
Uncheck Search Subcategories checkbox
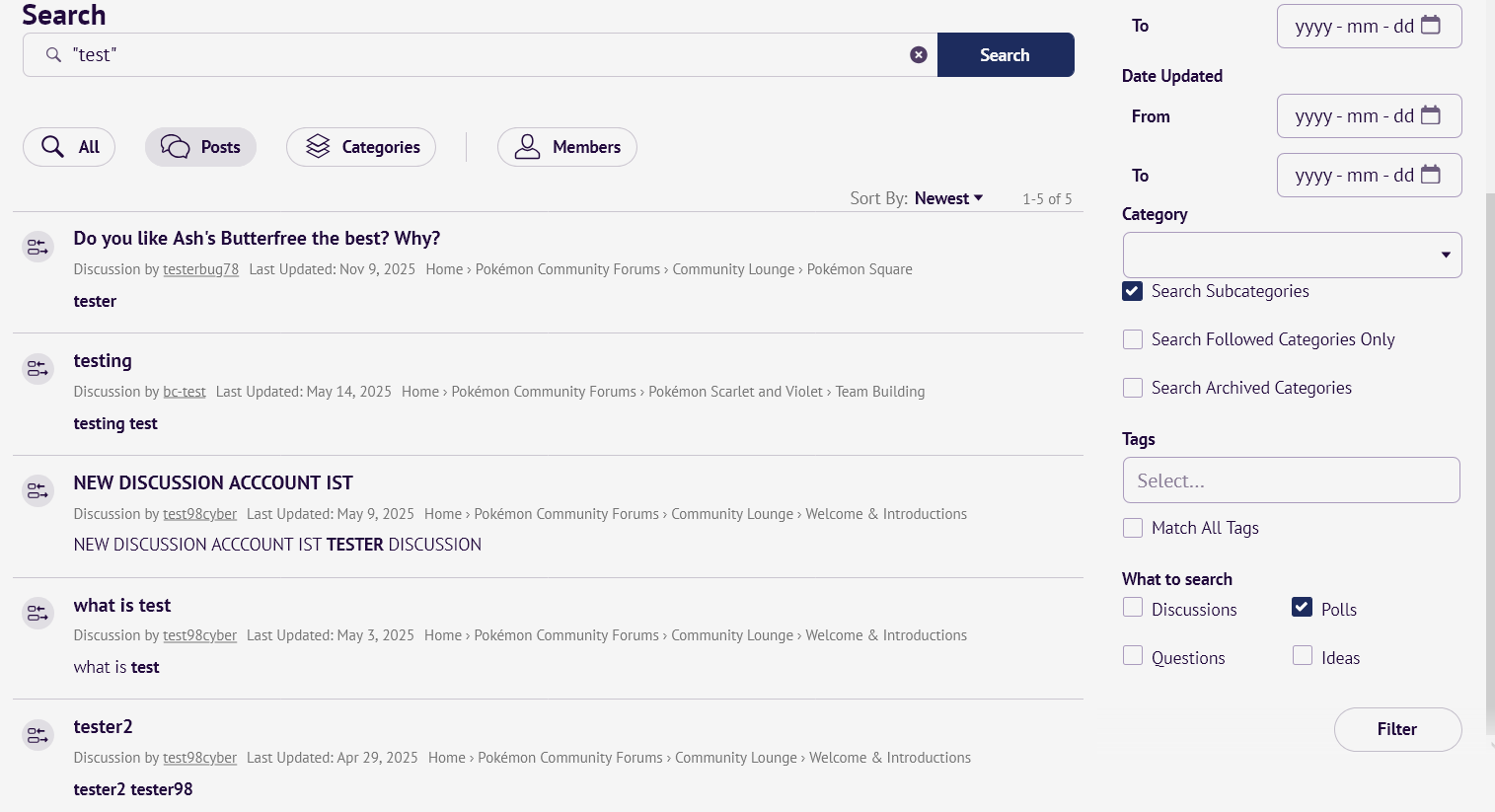[1133, 291]
